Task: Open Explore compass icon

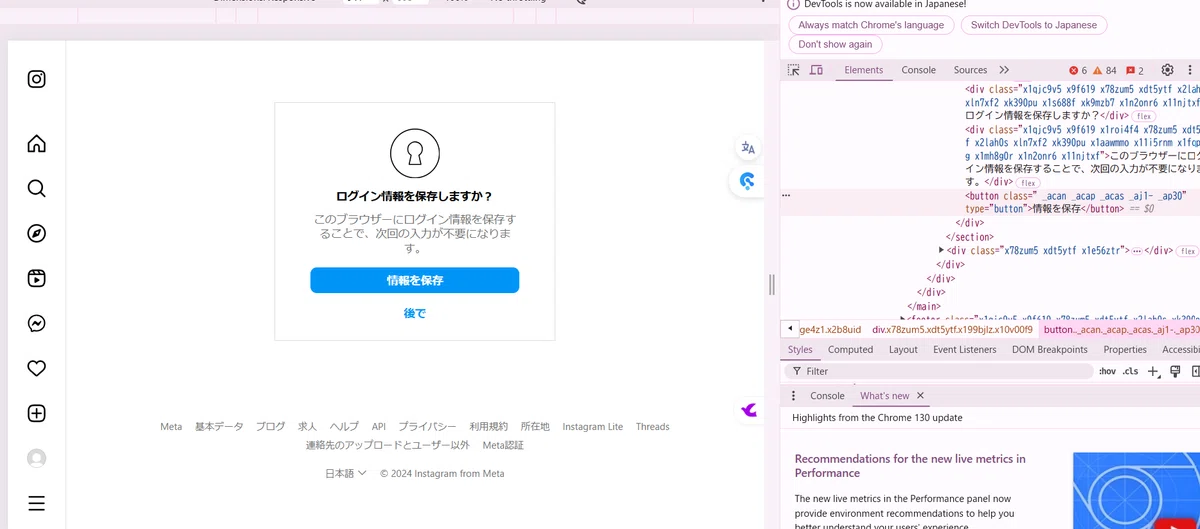Action: (x=37, y=234)
